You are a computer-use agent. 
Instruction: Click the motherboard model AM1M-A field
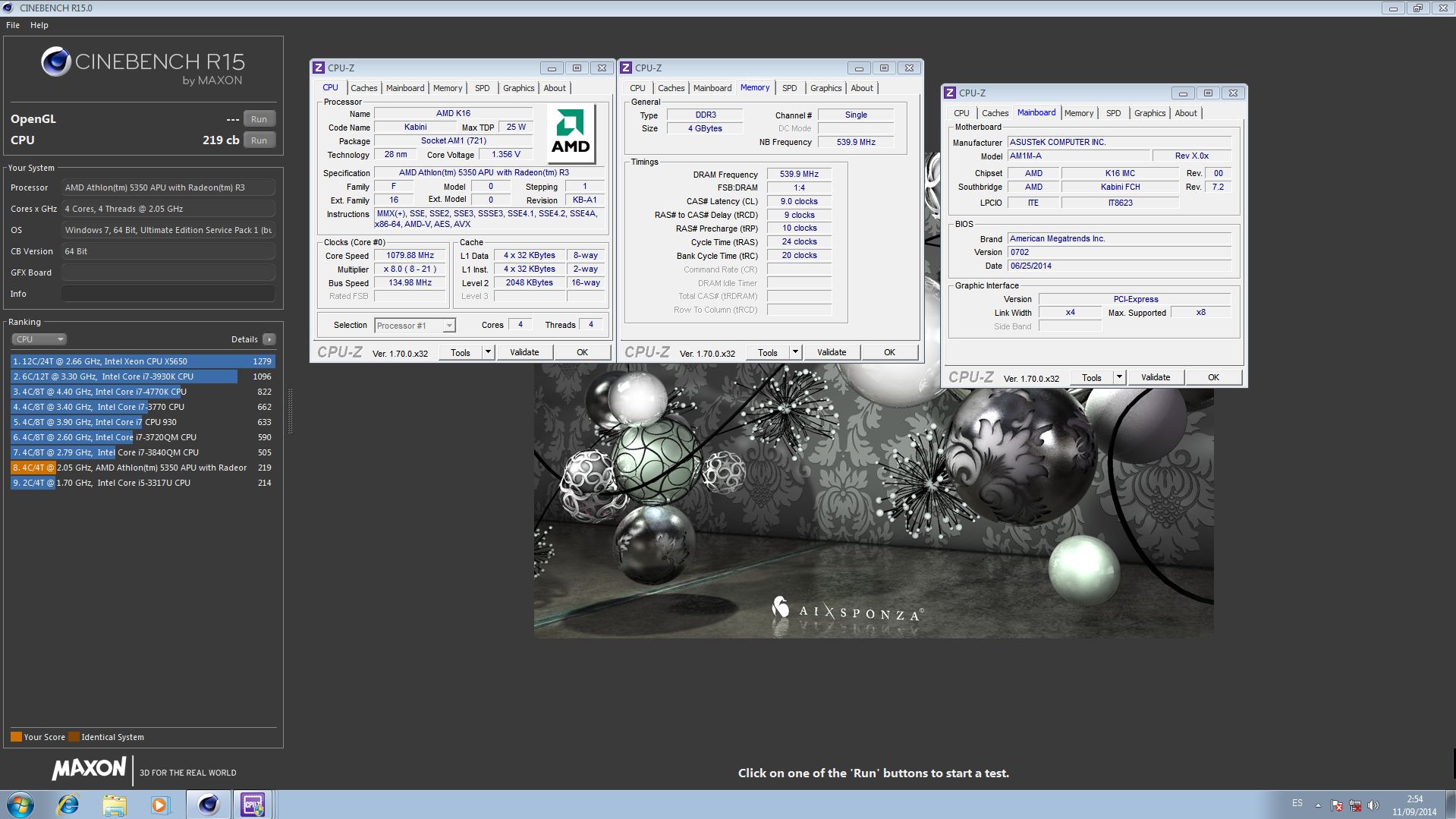click(x=1078, y=156)
